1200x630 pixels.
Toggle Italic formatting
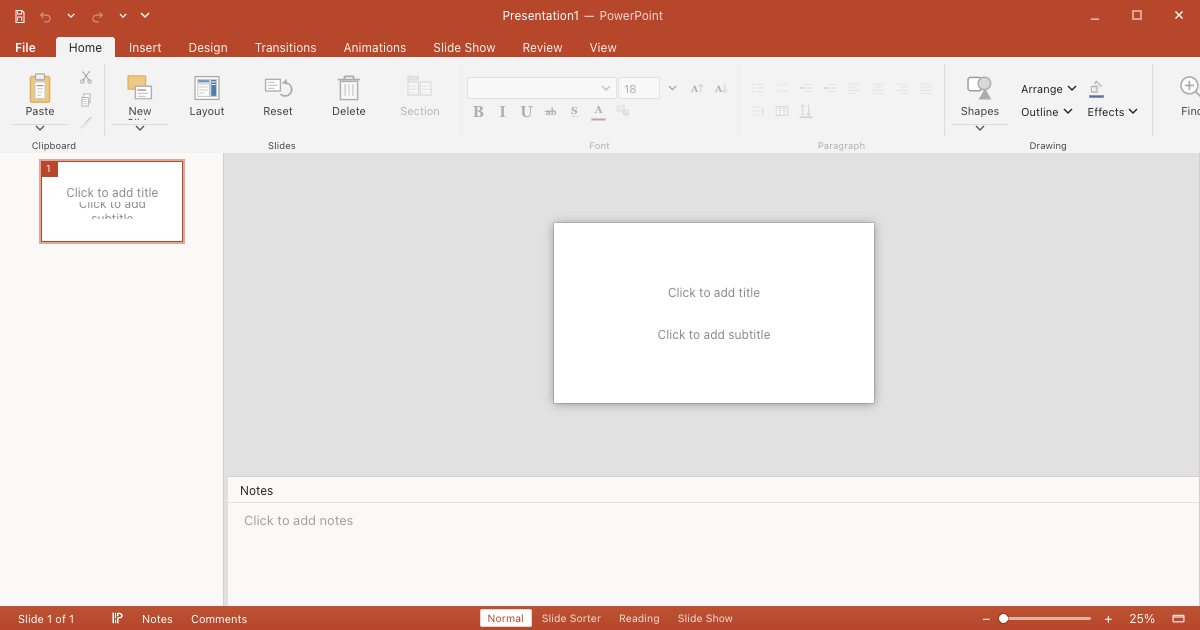[502, 111]
